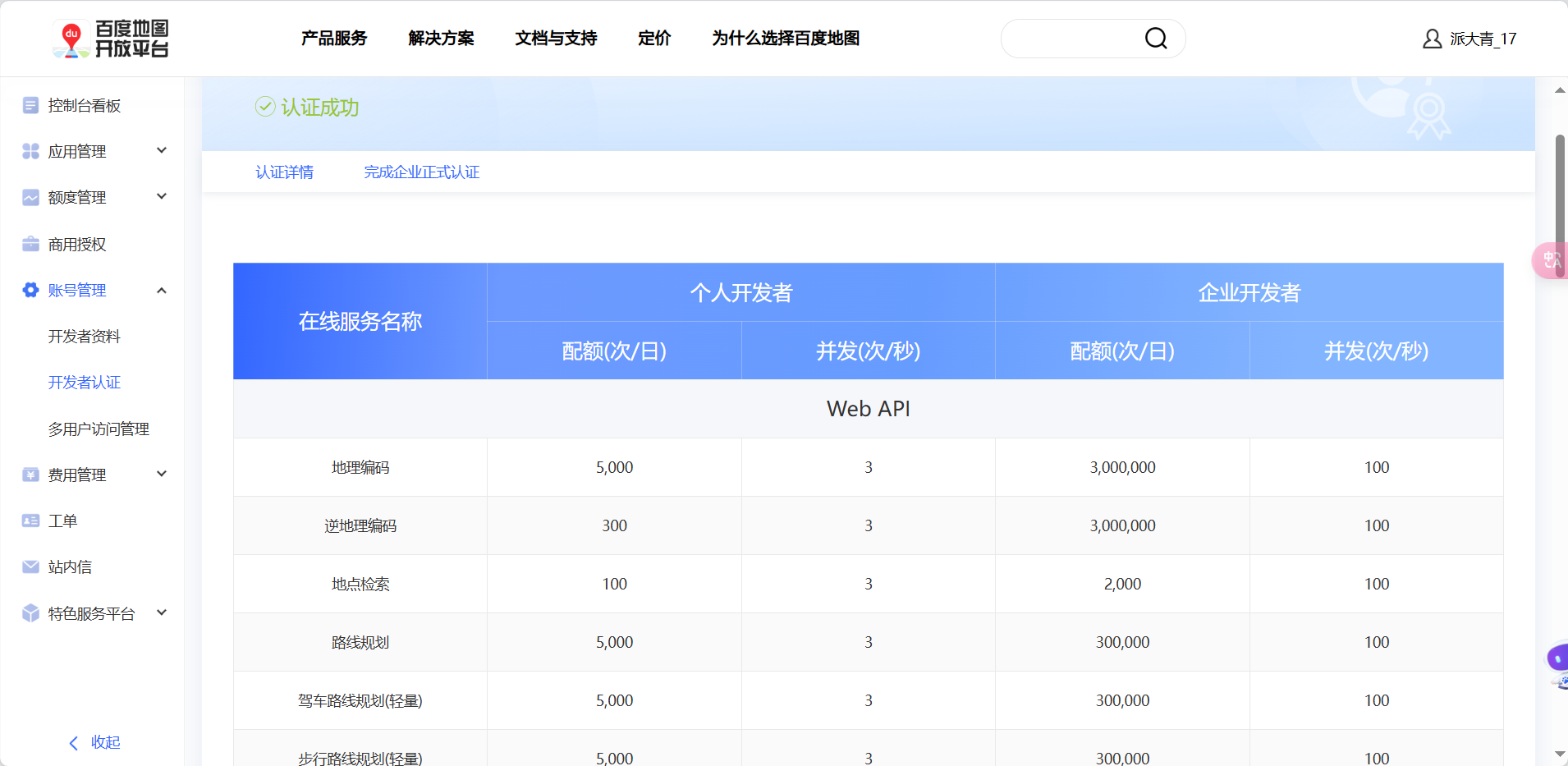The width and height of the screenshot is (1568, 766).
Task: Open the 定价 top menu
Action: (x=654, y=39)
